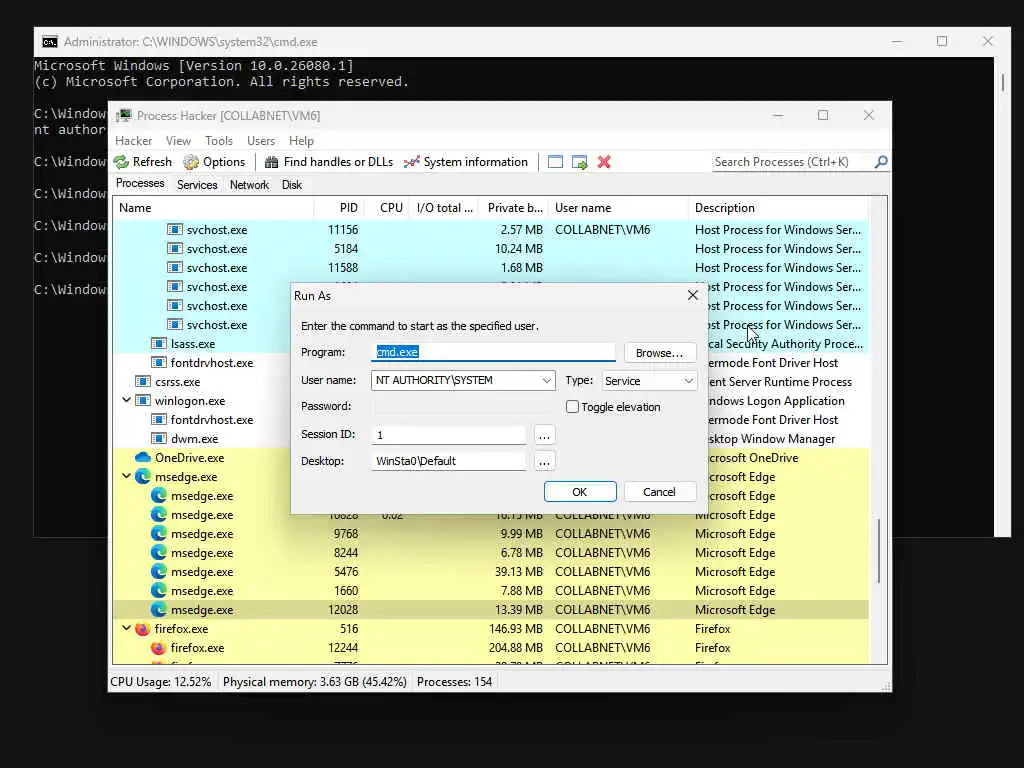Sort by the User name column header
The image size is (1024, 768).
tap(618, 208)
